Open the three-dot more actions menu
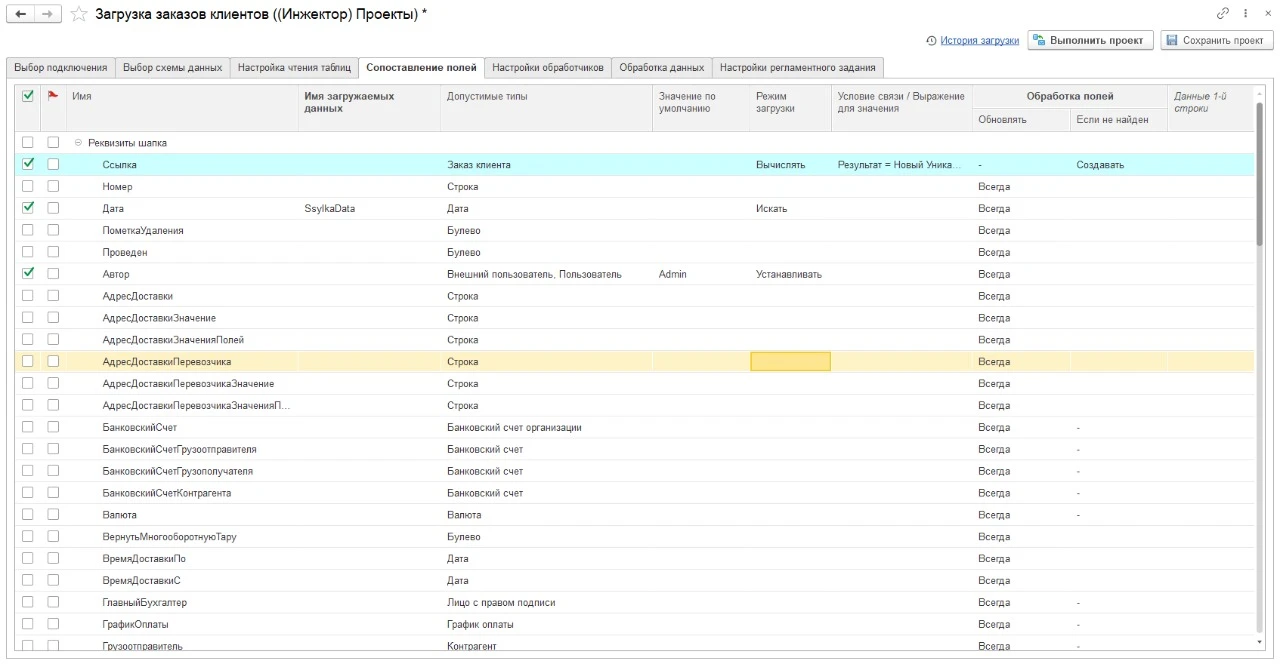Screen dimensions: 1280x667 point(1246,14)
